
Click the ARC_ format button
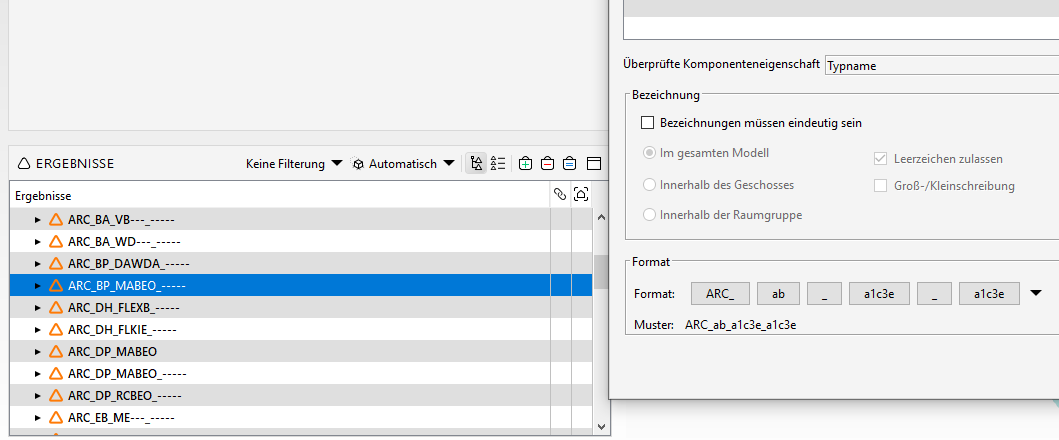click(x=720, y=293)
